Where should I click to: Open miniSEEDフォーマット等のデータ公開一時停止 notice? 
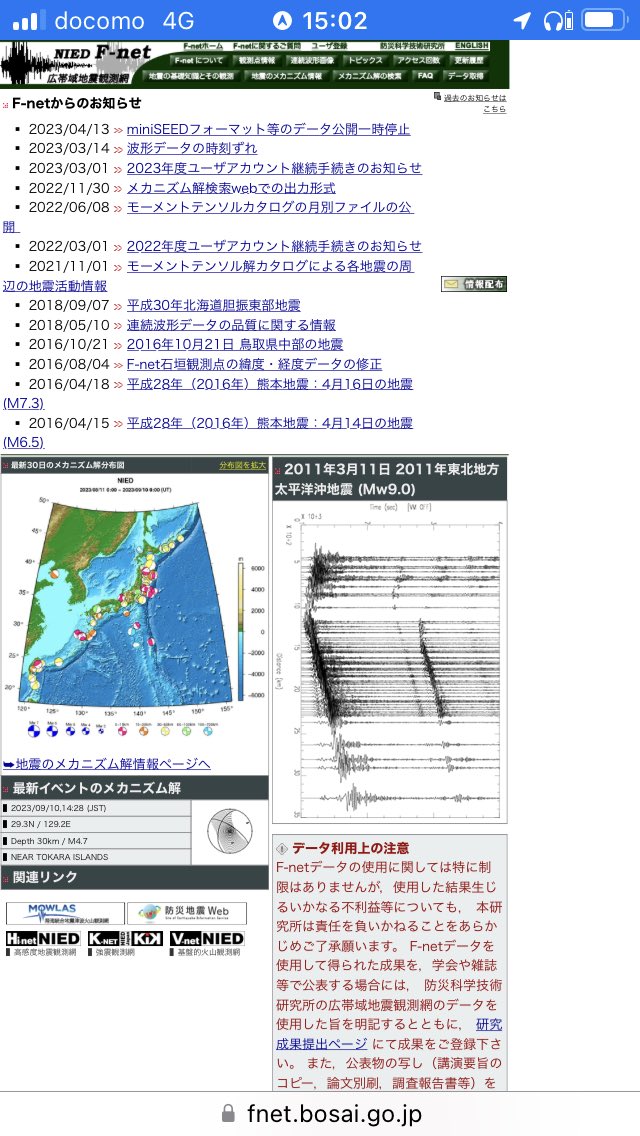tap(268, 129)
